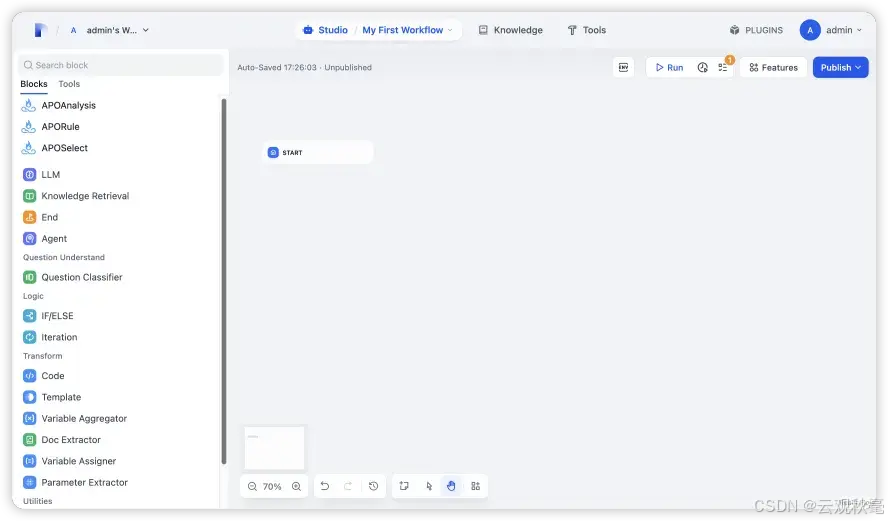The width and height of the screenshot is (888, 521).
Task: Open the Features panel
Action: (773, 67)
